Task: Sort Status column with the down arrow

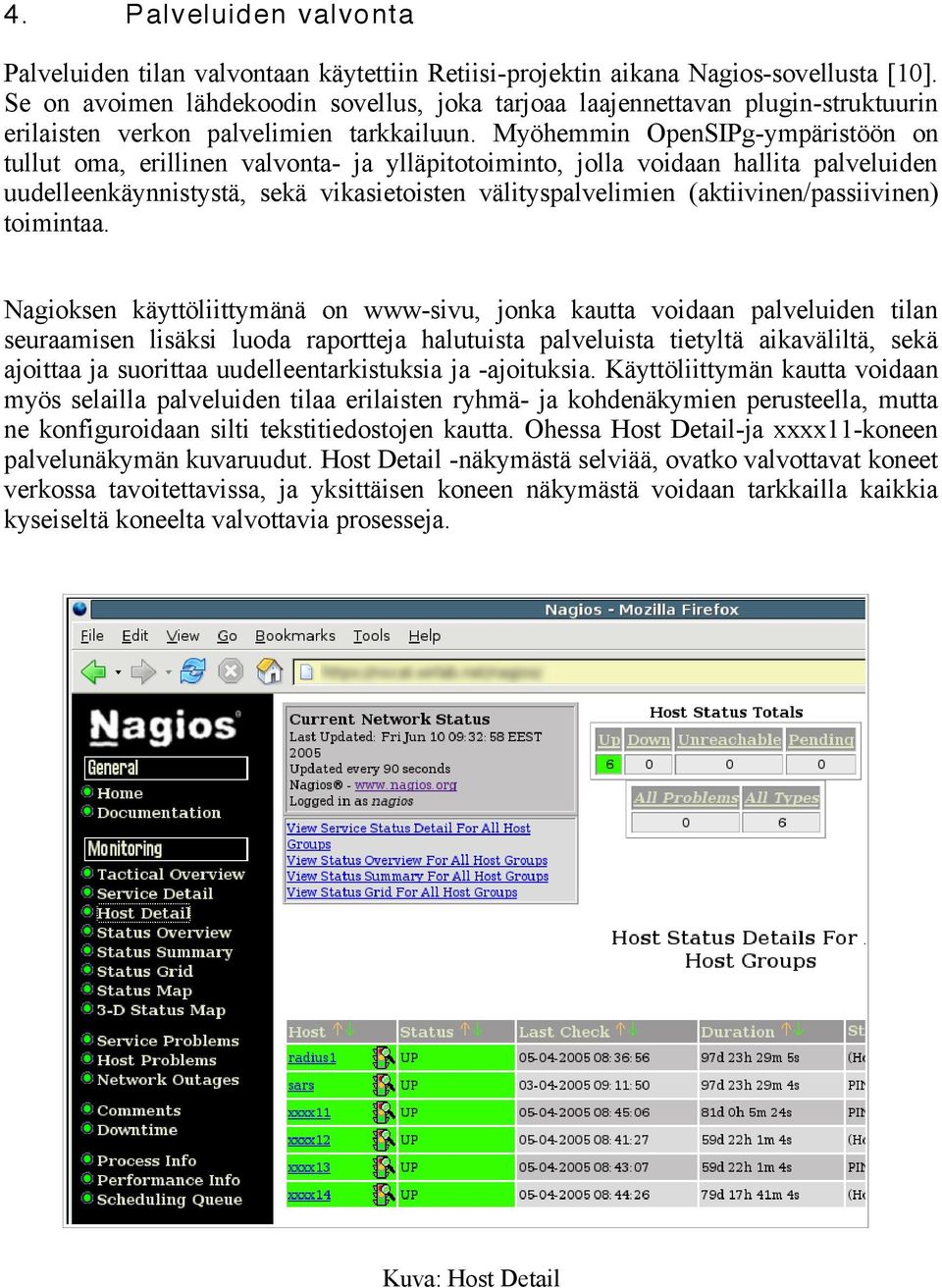Action: pos(478,1030)
